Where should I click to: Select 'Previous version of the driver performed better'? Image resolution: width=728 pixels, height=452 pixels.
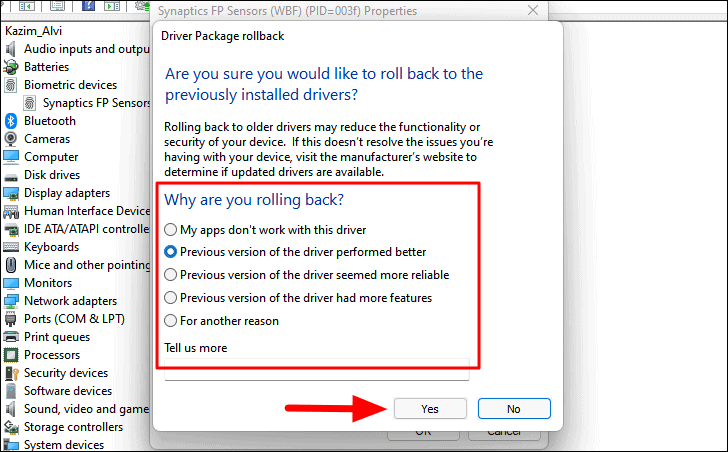[170, 252]
